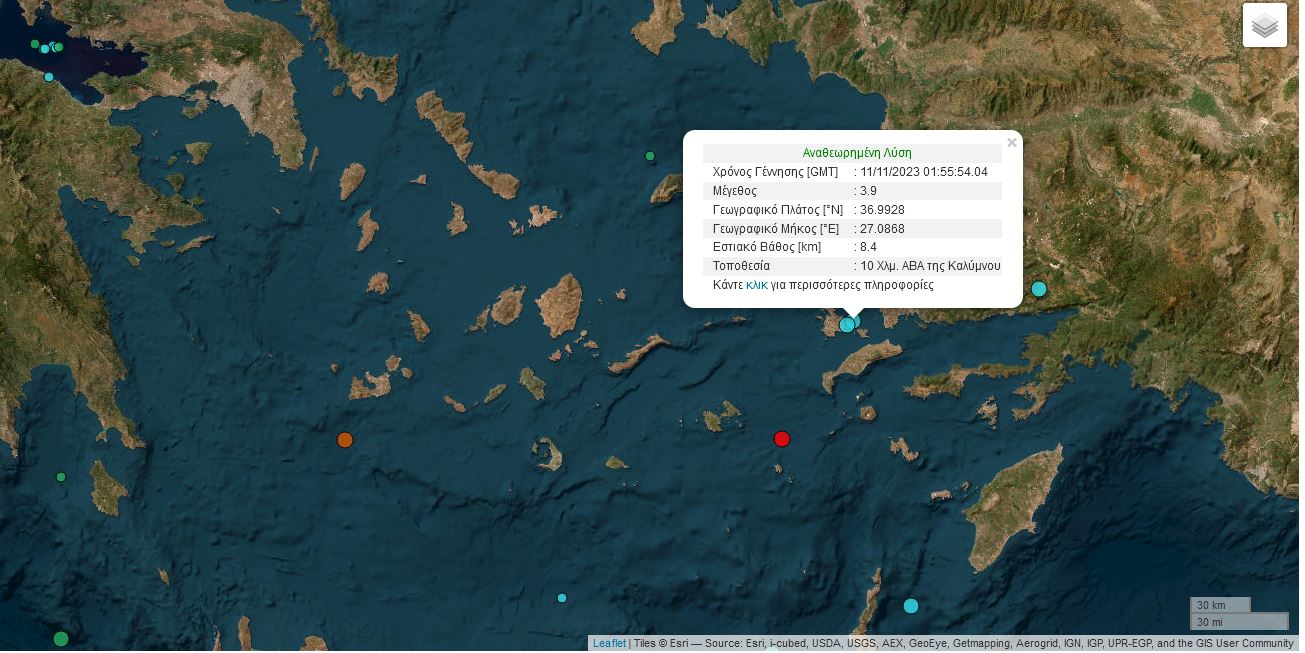Click the focal depth value 8.4
Screen dimensions: 1305x653
868,247
